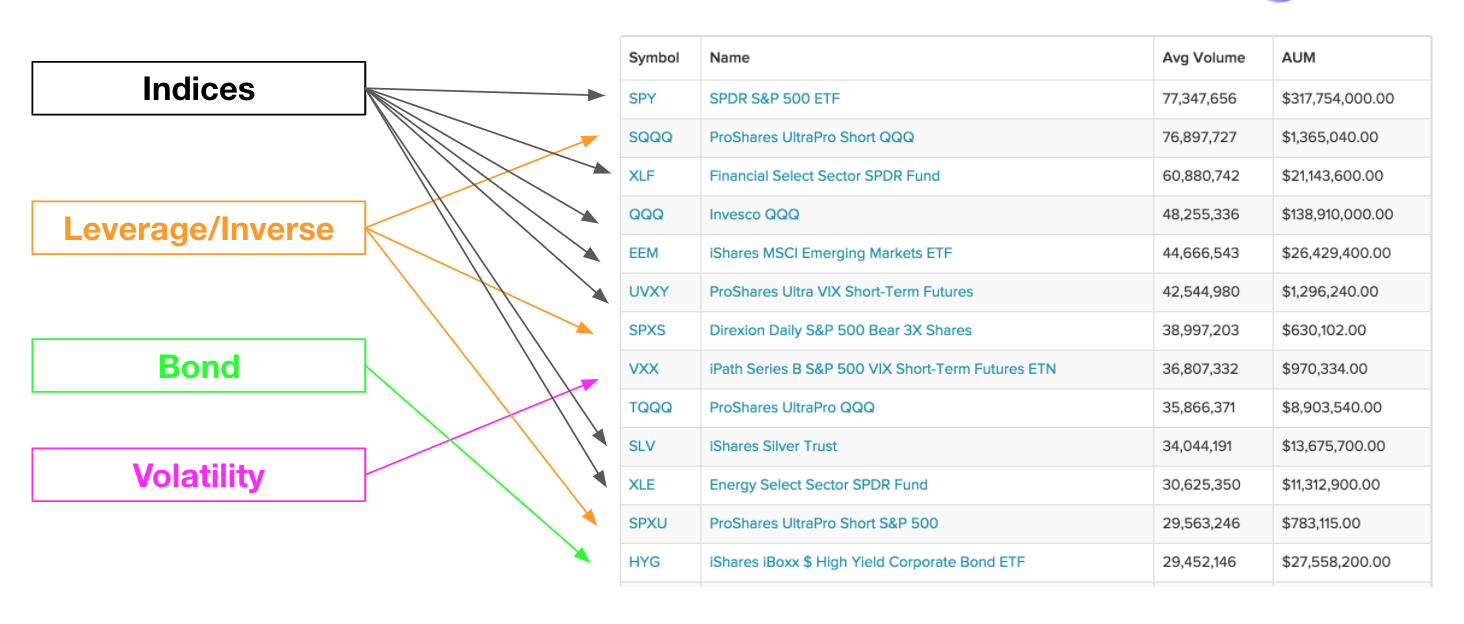Screen dimensions: 1464x624
Task: Open the HYG ticker symbol link
Action: [x=645, y=562]
